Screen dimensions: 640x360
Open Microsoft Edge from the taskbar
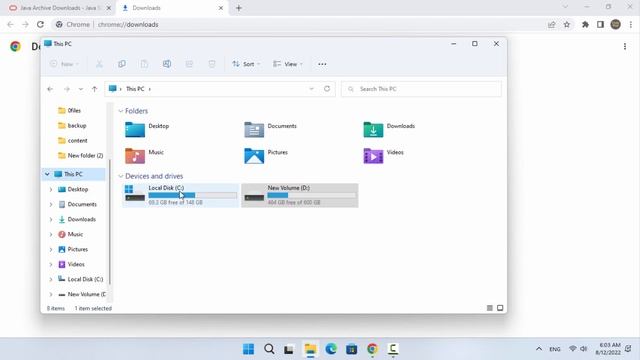[331, 349]
